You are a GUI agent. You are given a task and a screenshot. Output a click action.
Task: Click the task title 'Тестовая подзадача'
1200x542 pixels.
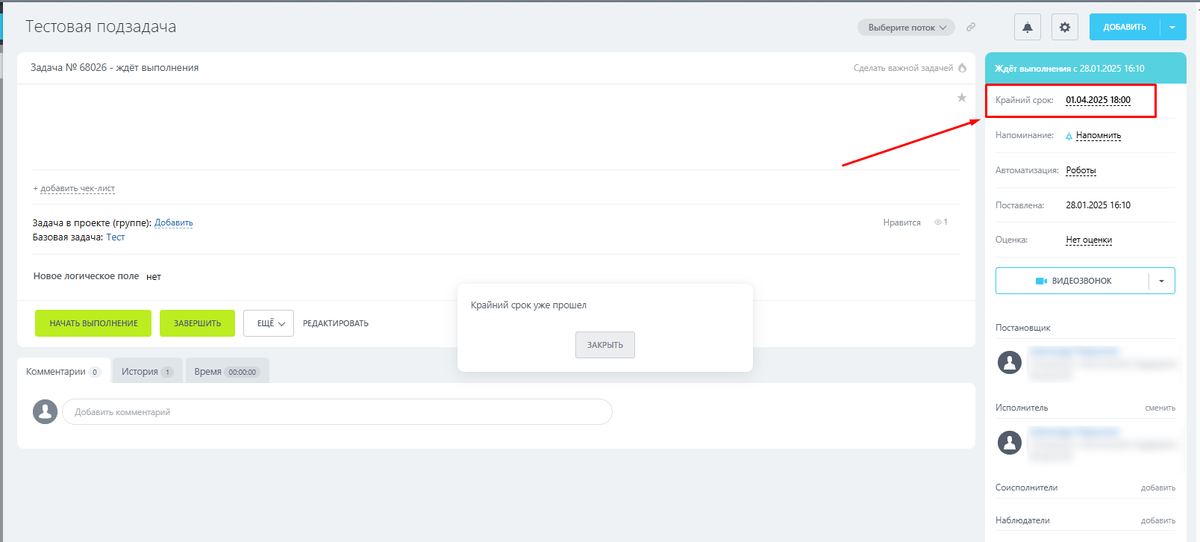[x=100, y=27]
